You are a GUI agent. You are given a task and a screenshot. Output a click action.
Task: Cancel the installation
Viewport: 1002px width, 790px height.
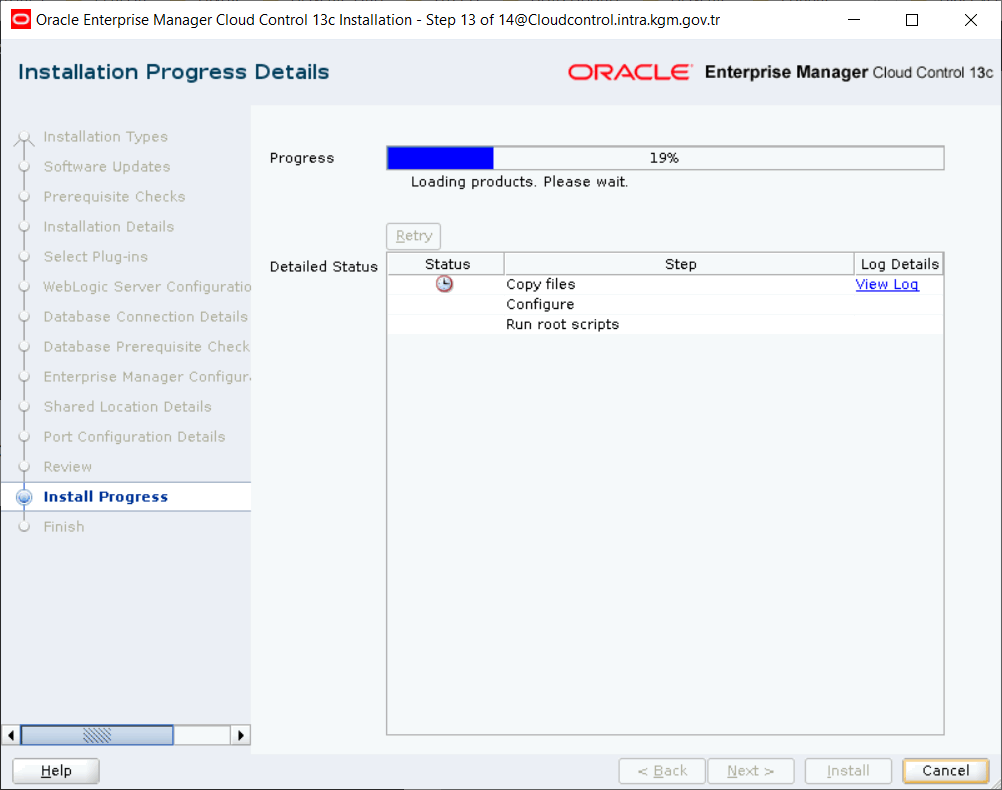[x=946, y=771]
